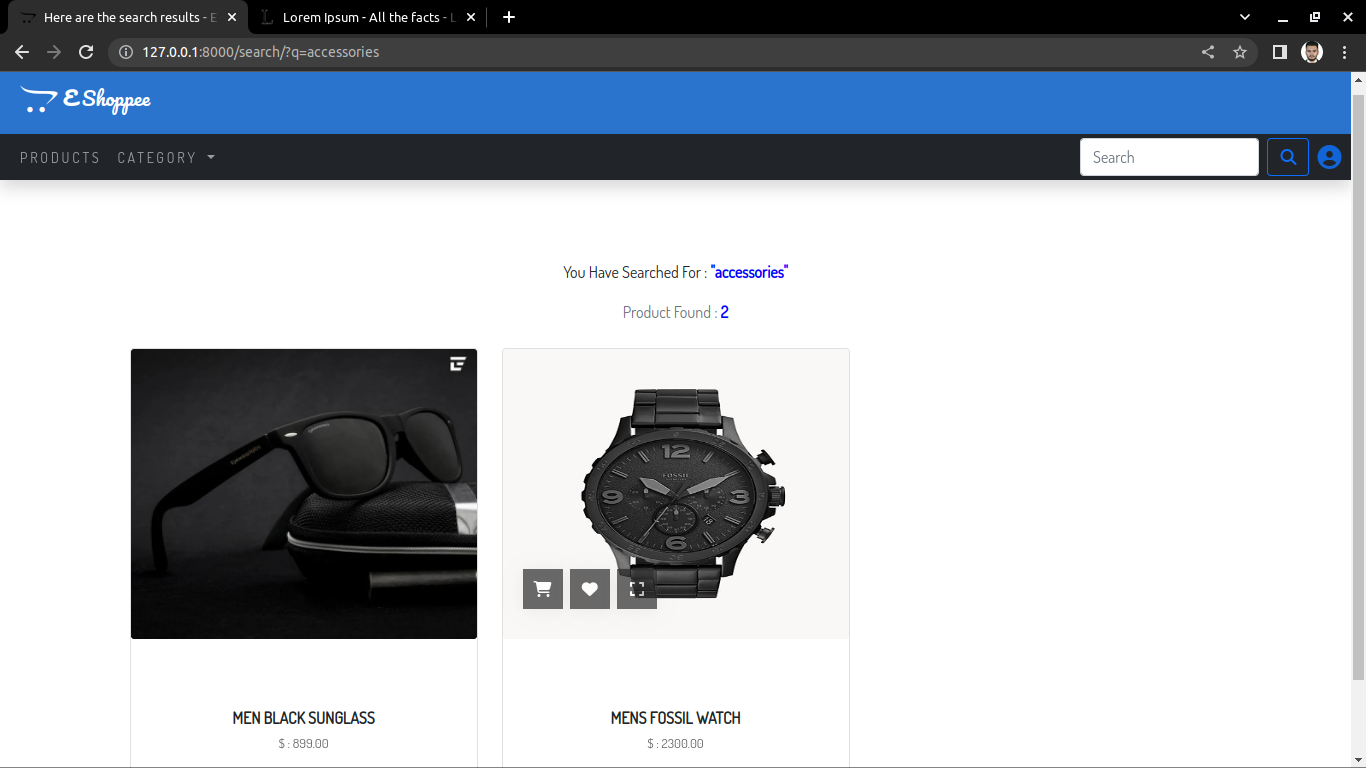Click the search input field
The width and height of the screenshot is (1366, 768).
point(1169,157)
